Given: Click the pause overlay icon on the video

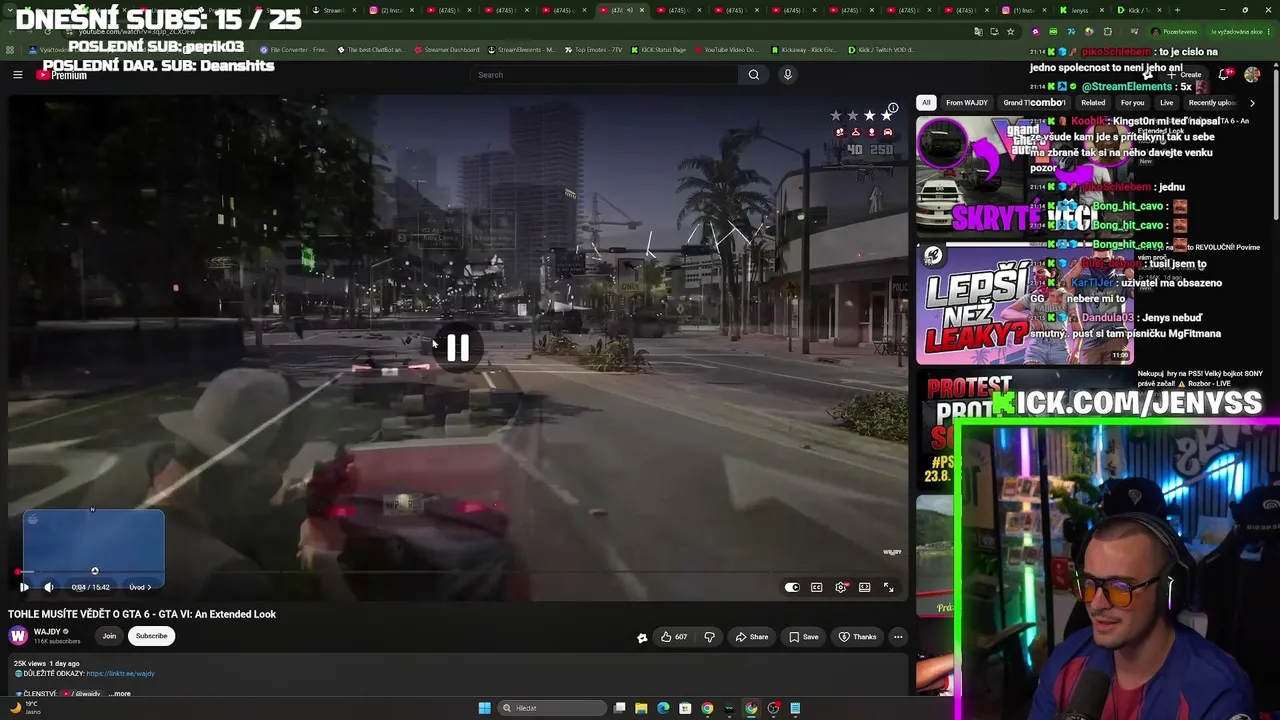Looking at the screenshot, I should [x=458, y=347].
